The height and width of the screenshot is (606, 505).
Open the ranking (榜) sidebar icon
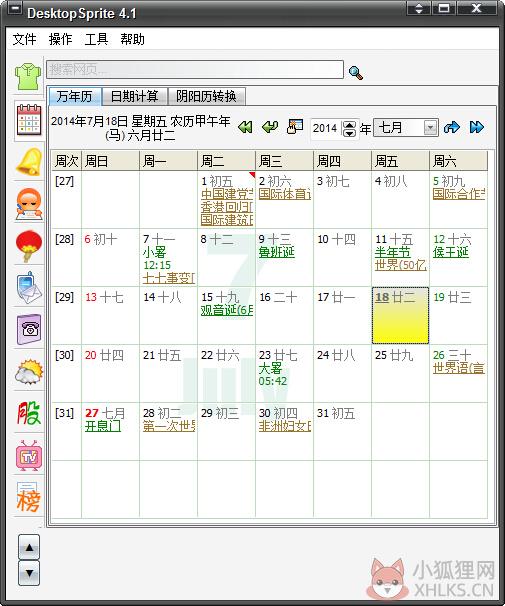coord(28,497)
